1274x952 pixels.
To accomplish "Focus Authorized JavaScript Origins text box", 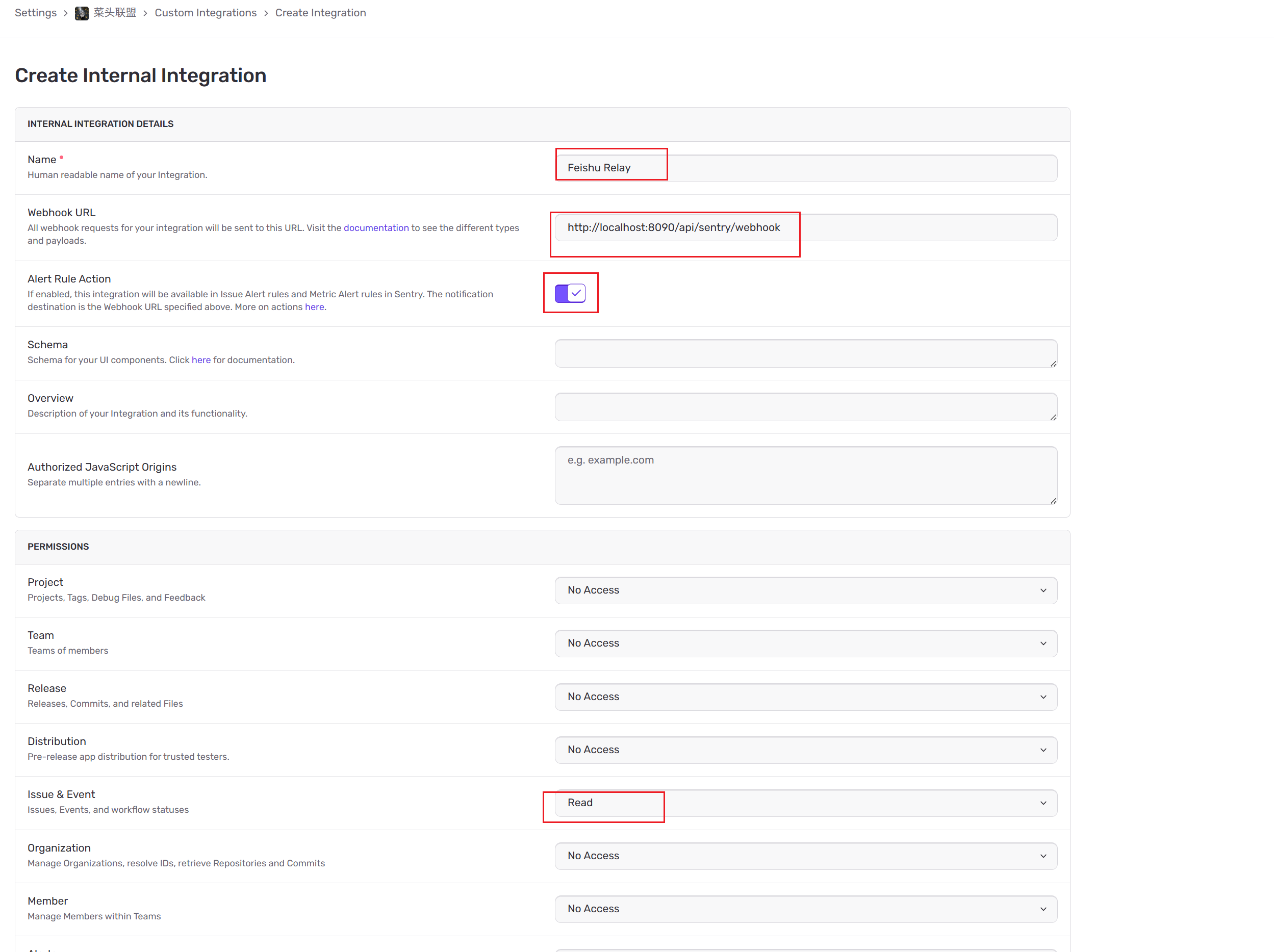I will pyautogui.click(x=805, y=475).
